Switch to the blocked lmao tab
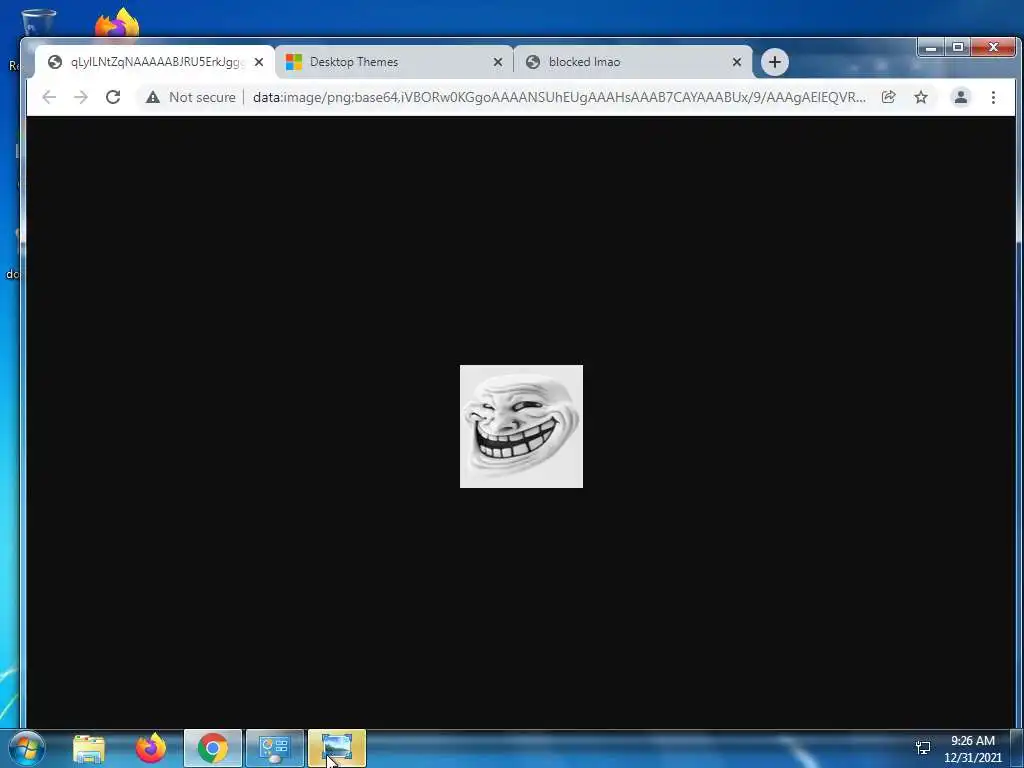The image size is (1024, 768). pyautogui.click(x=633, y=62)
